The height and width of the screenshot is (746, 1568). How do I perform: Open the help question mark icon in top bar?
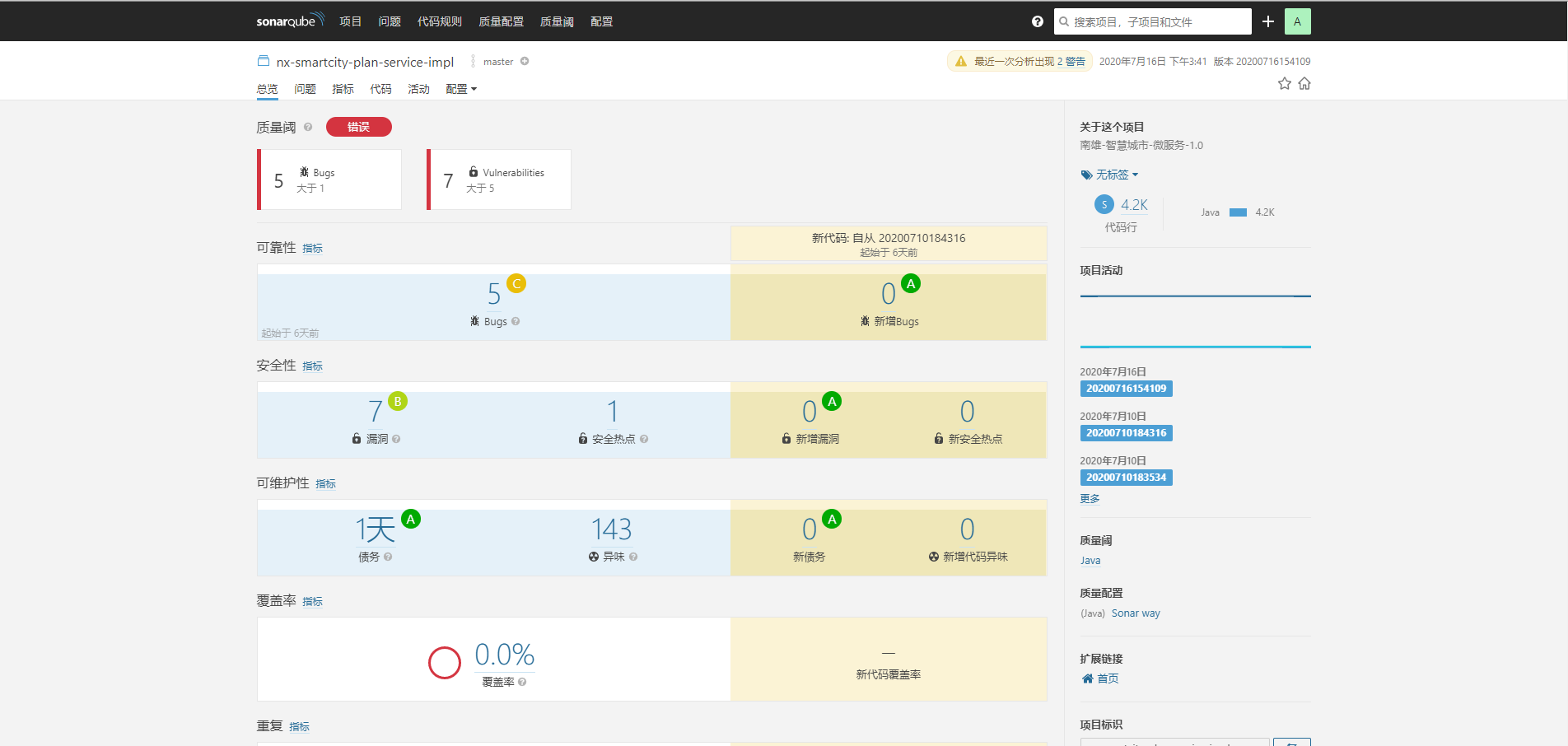[1038, 21]
